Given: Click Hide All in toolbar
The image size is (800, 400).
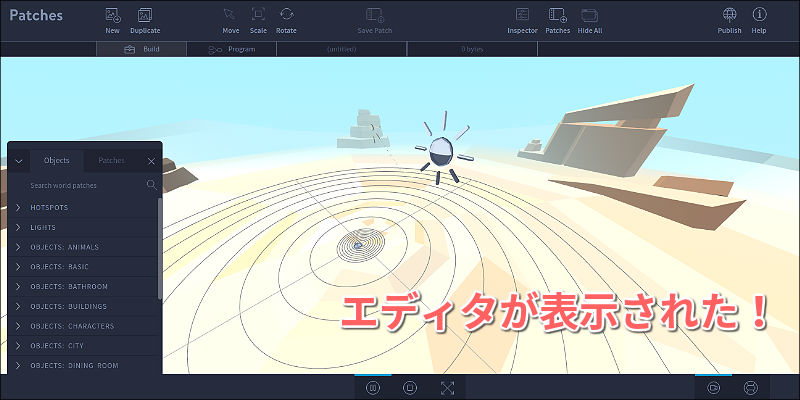Looking at the screenshot, I should pos(590,21).
